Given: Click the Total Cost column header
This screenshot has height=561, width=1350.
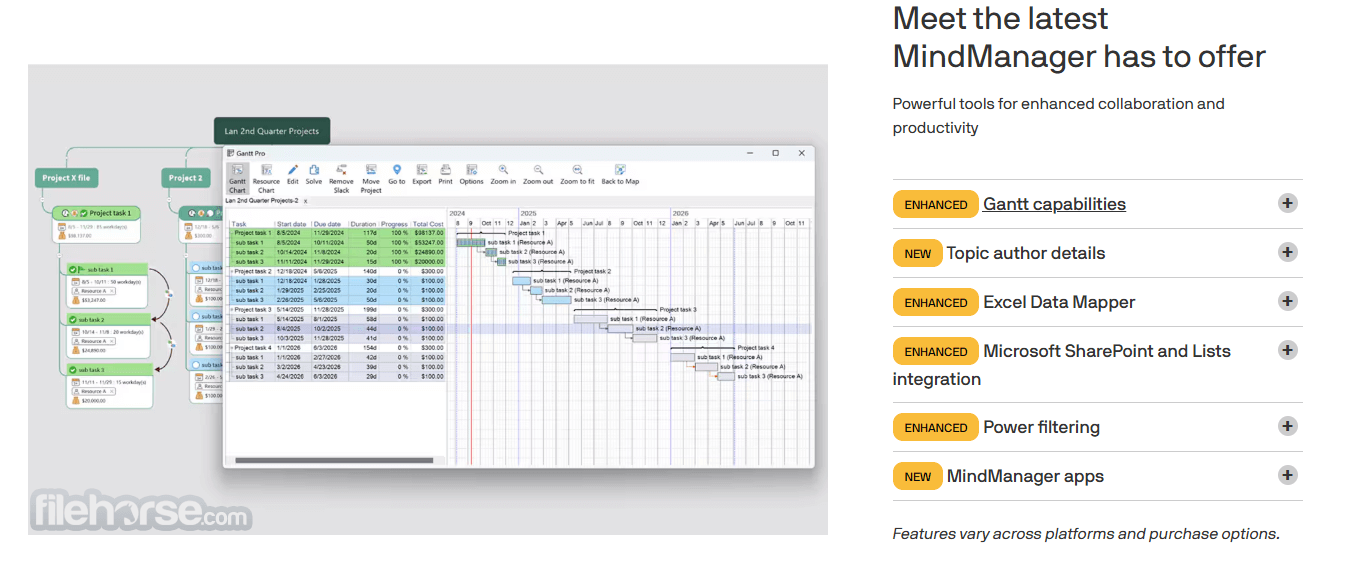Looking at the screenshot, I should [x=428, y=224].
